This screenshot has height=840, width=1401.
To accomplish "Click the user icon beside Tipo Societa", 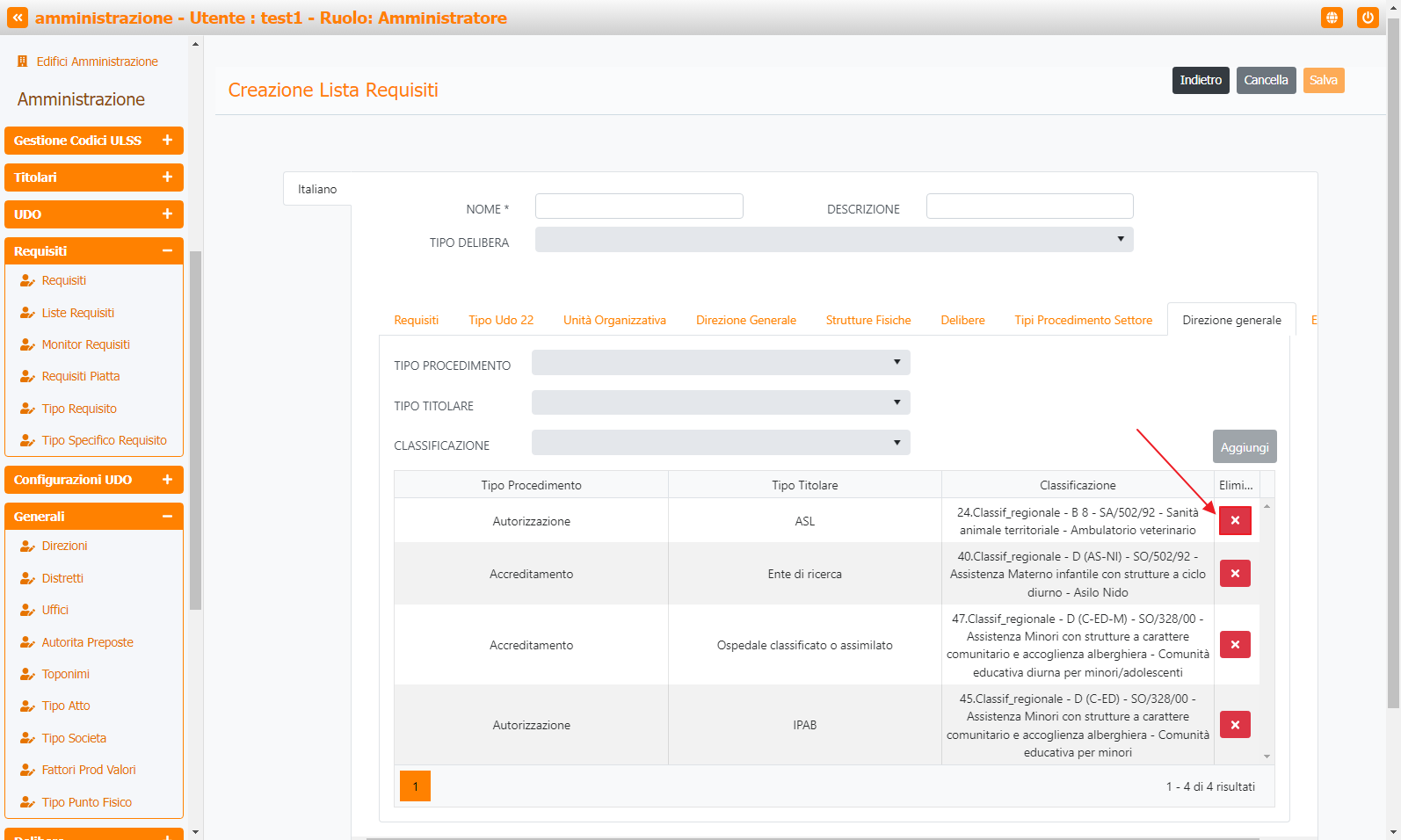I will [27, 738].
